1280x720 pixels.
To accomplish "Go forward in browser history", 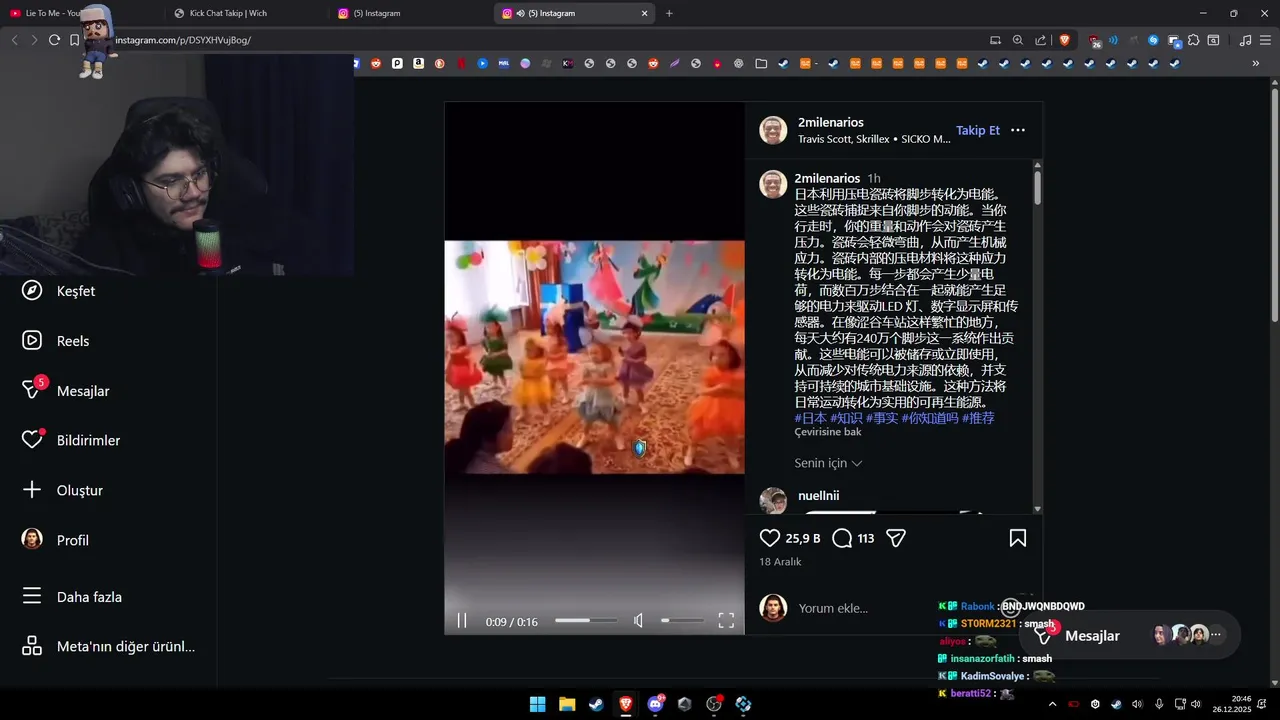I will (34, 40).
